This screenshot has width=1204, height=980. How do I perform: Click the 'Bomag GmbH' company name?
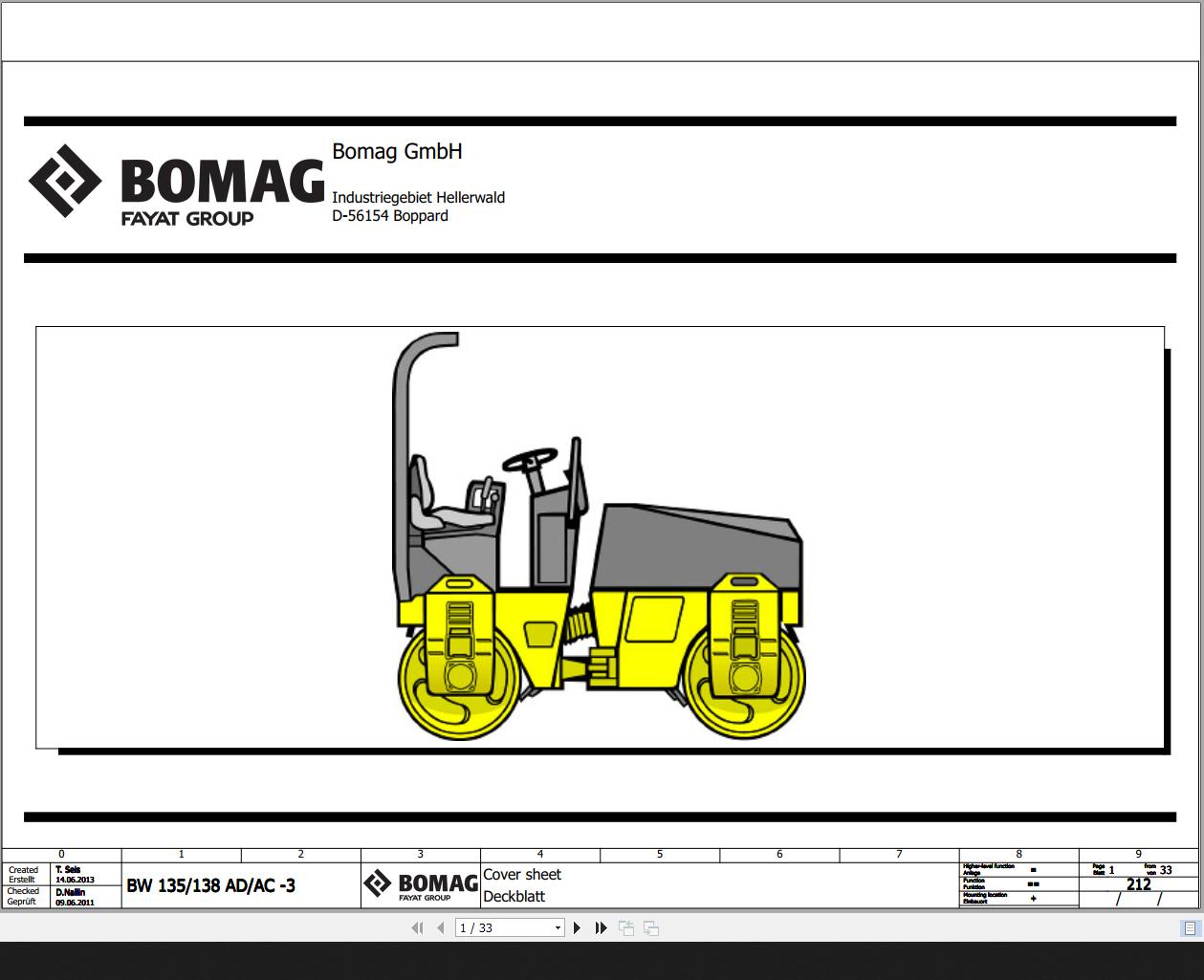click(x=397, y=151)
